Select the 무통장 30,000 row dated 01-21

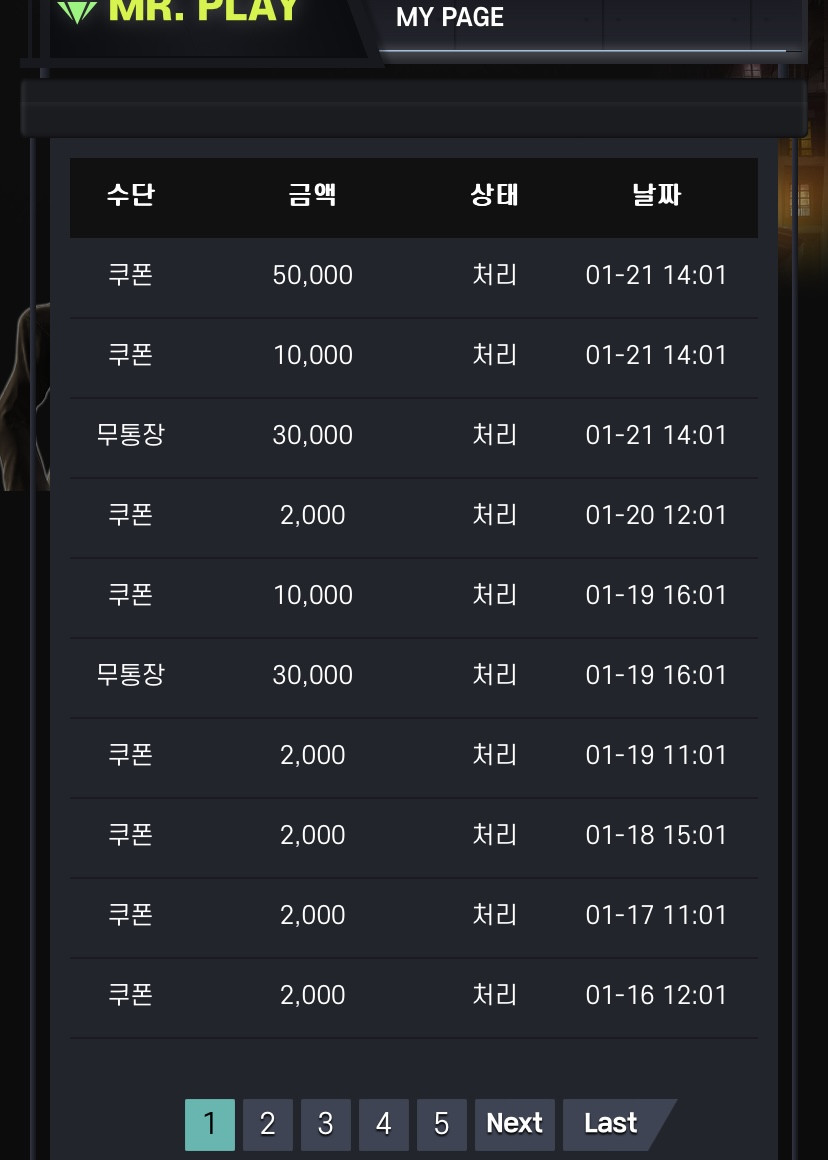tap(414, 436)
